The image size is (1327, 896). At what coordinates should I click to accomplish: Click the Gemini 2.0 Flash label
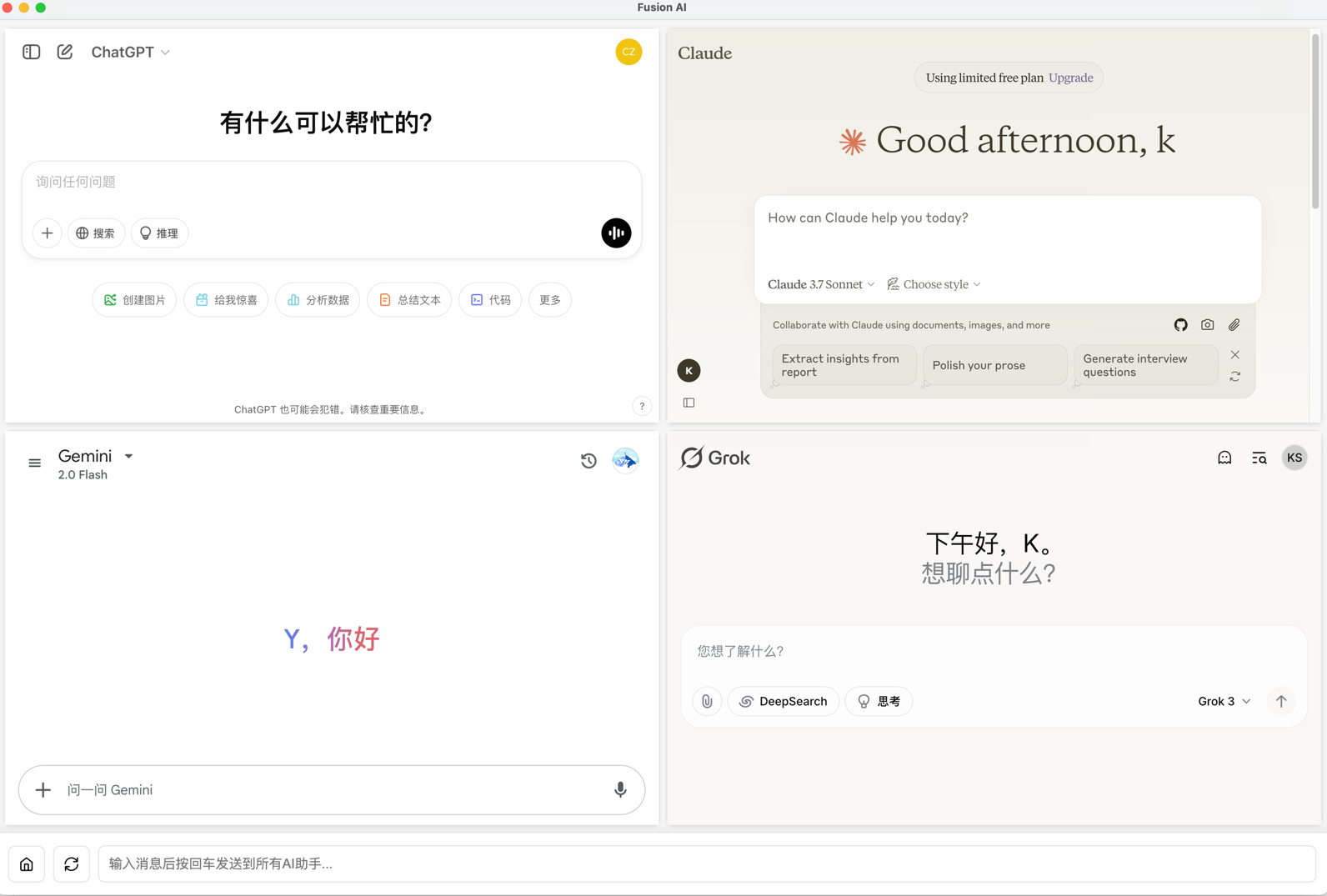pyautogui.click(x=83, y=475)
